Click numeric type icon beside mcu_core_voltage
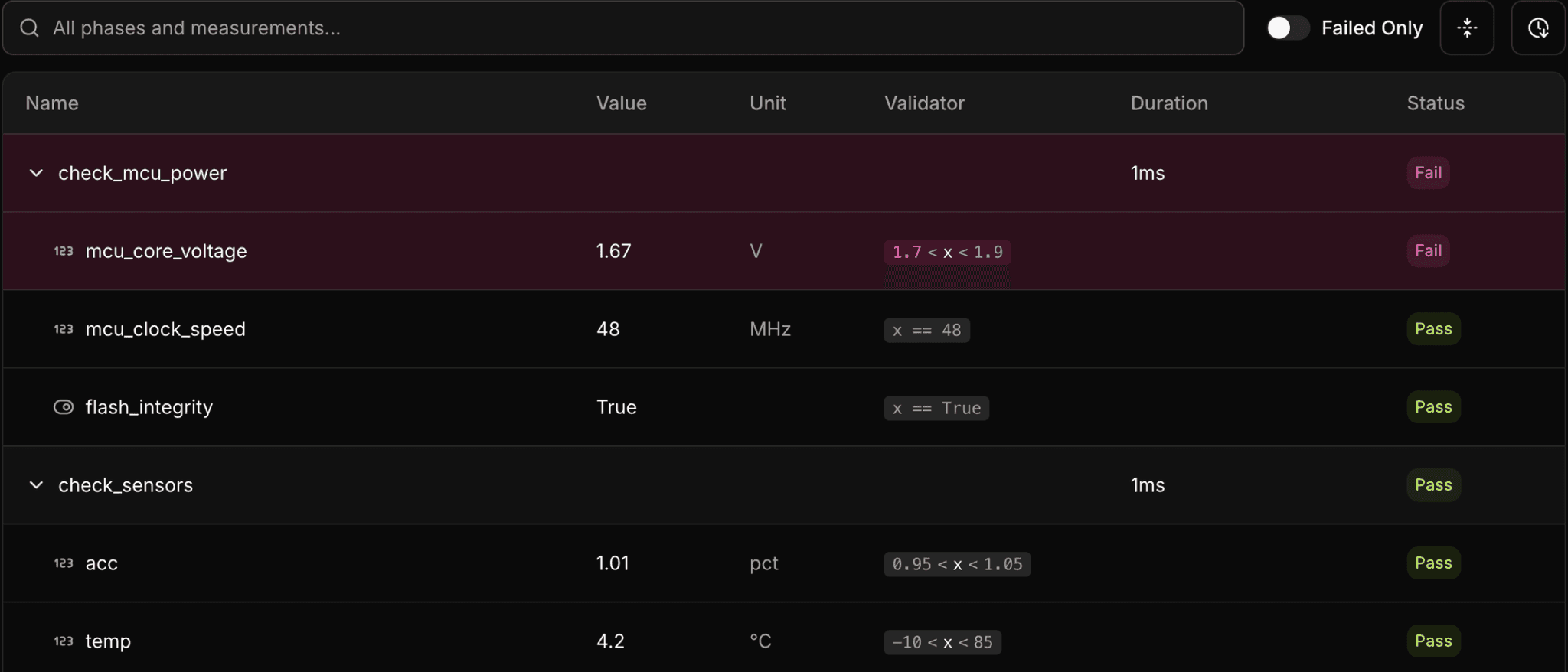The width and height of the screenshot is (1568, 672). [x=64, y=251]
